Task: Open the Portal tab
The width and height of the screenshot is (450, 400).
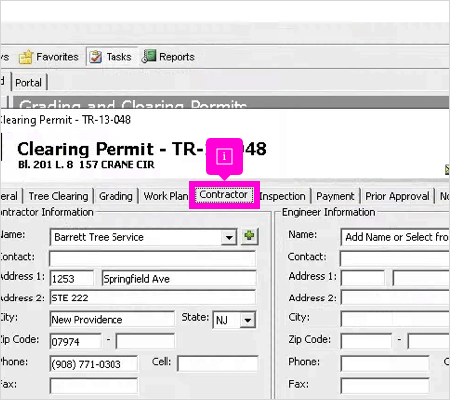Action: (29, 83)
